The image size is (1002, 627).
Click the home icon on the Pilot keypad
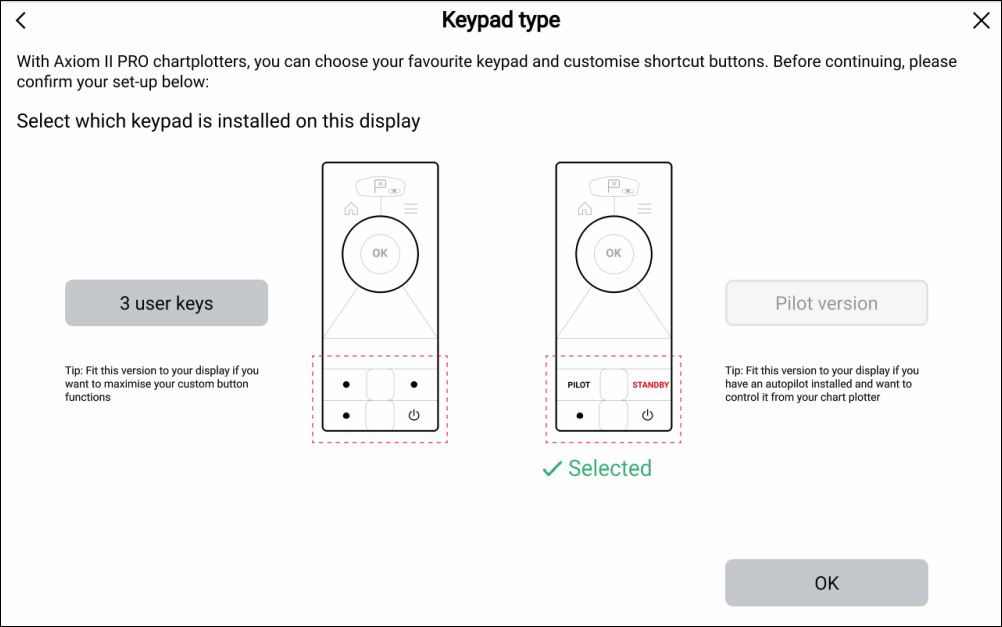pos(585,209)
